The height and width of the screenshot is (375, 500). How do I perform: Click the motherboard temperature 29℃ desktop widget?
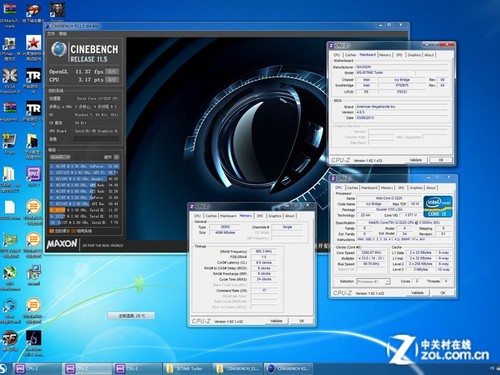tap(131, 315)
